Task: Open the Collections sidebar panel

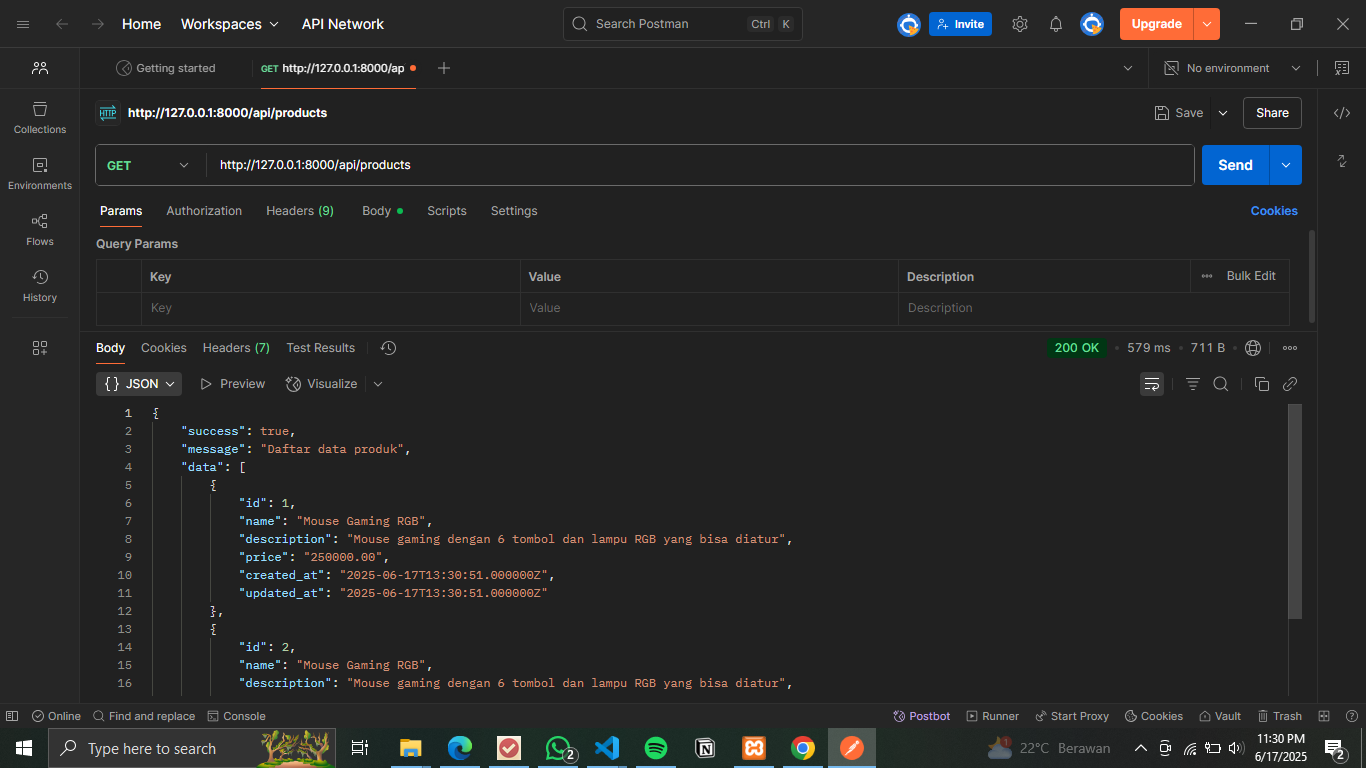Action: [x=40, y=117]
